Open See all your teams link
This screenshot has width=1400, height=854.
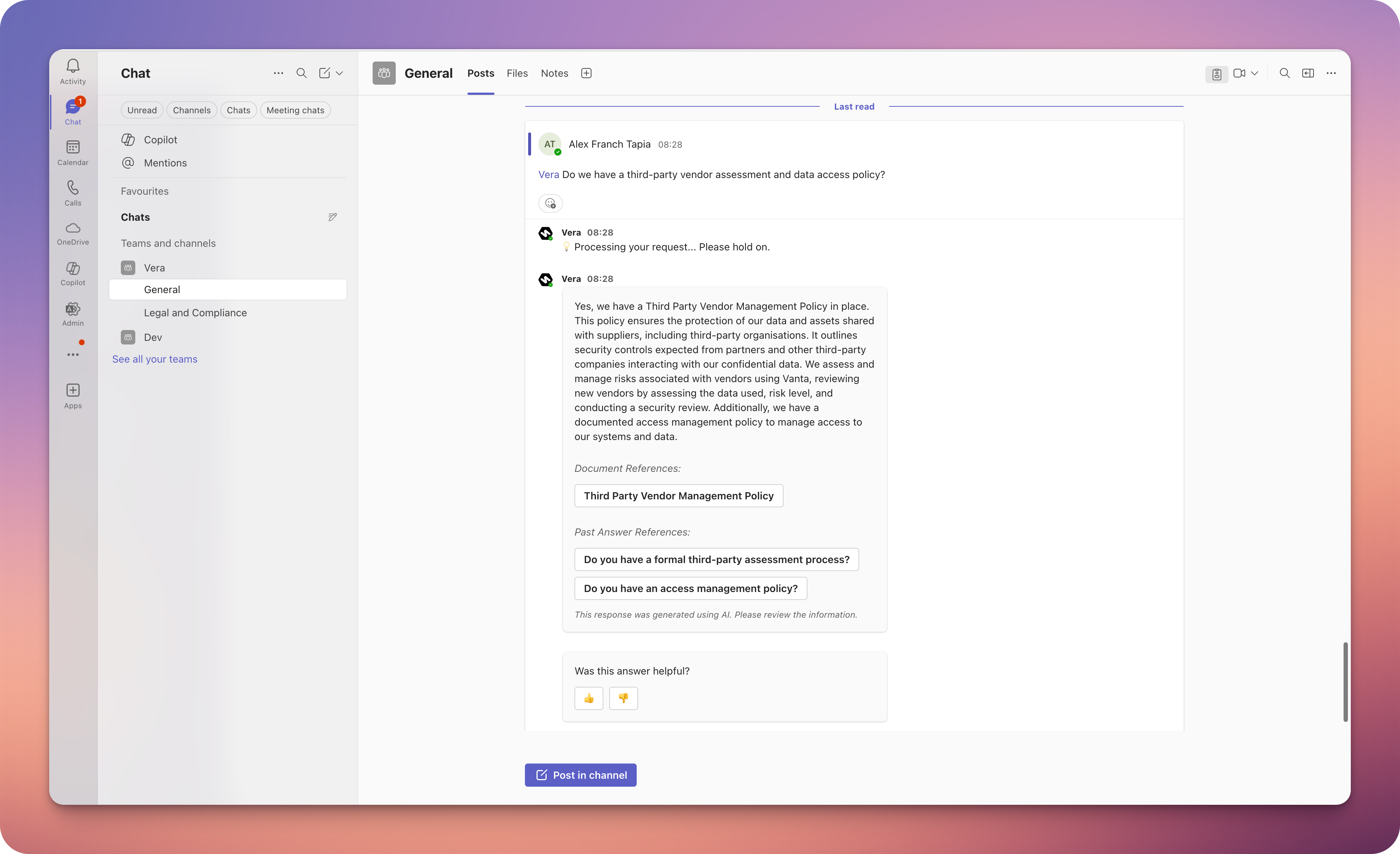tap(154, 359)
